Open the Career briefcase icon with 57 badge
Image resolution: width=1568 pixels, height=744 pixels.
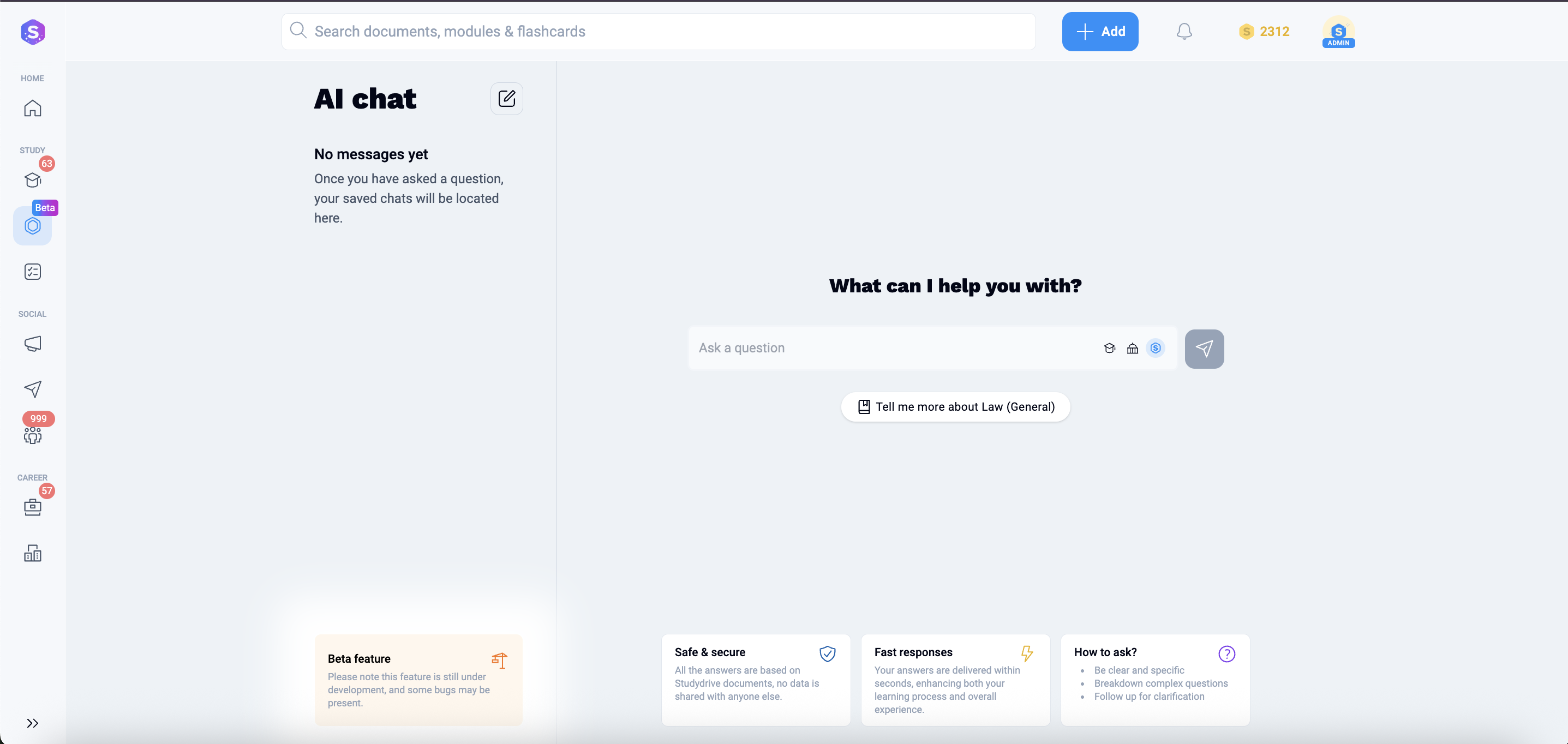tap(32, 507)
